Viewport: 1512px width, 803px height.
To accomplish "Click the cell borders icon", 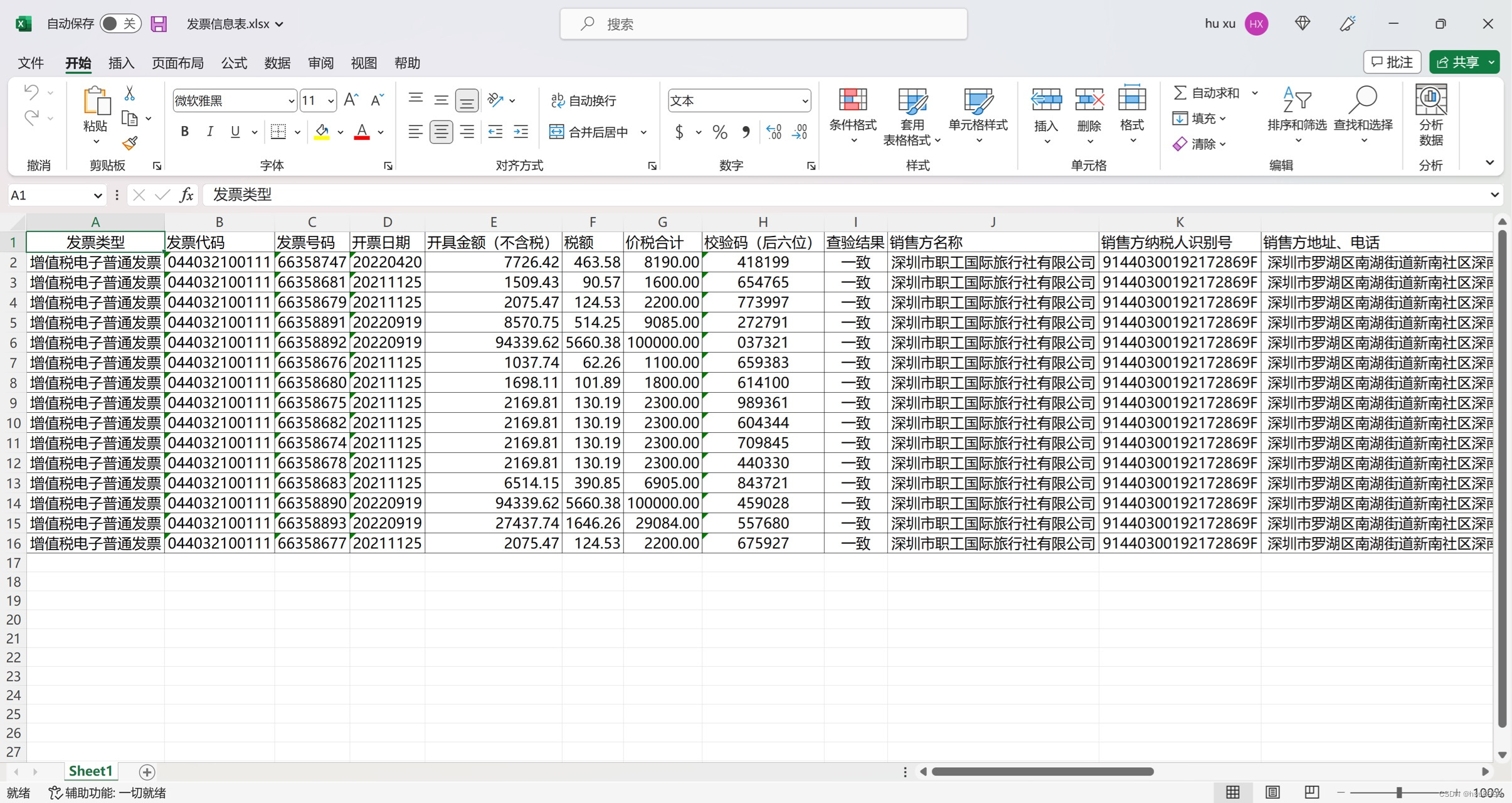I will 278,132.
